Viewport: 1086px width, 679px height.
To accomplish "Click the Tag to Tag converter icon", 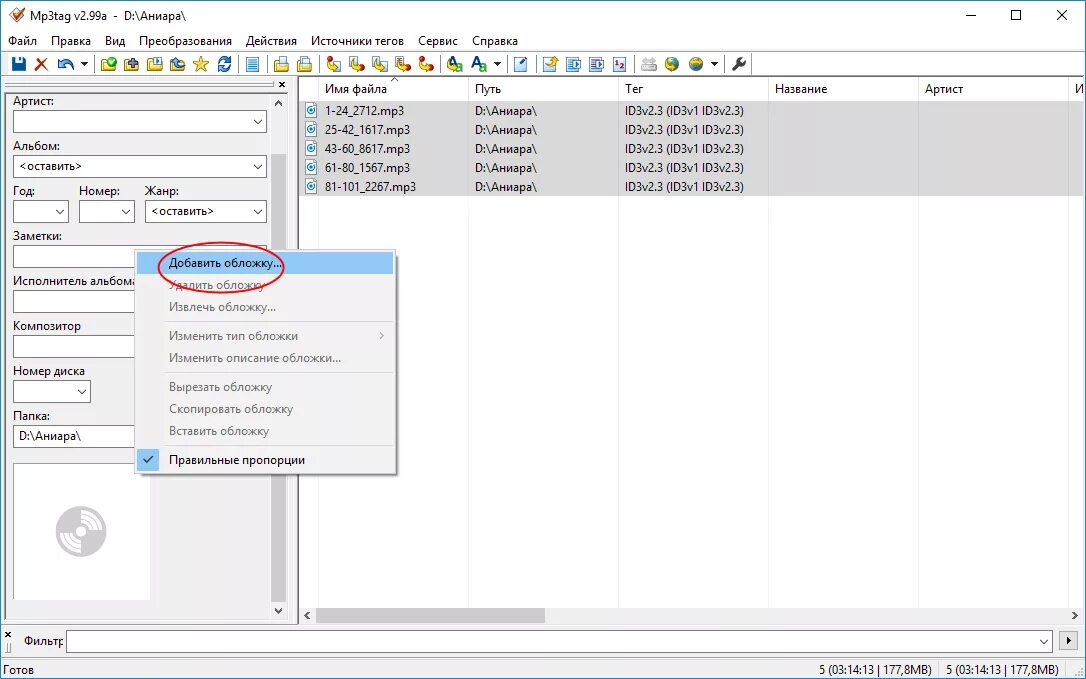I will [426, 64].
